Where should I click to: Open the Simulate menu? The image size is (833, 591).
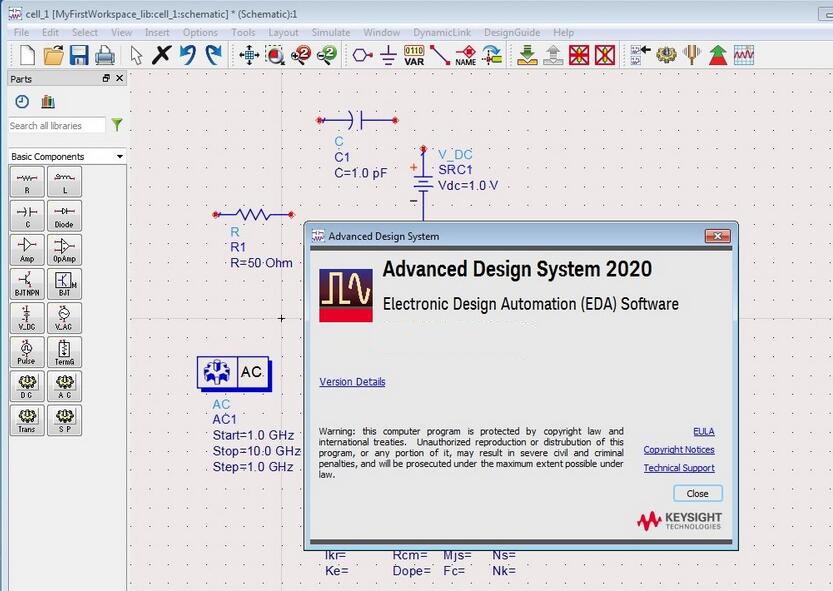pos(331,32)
